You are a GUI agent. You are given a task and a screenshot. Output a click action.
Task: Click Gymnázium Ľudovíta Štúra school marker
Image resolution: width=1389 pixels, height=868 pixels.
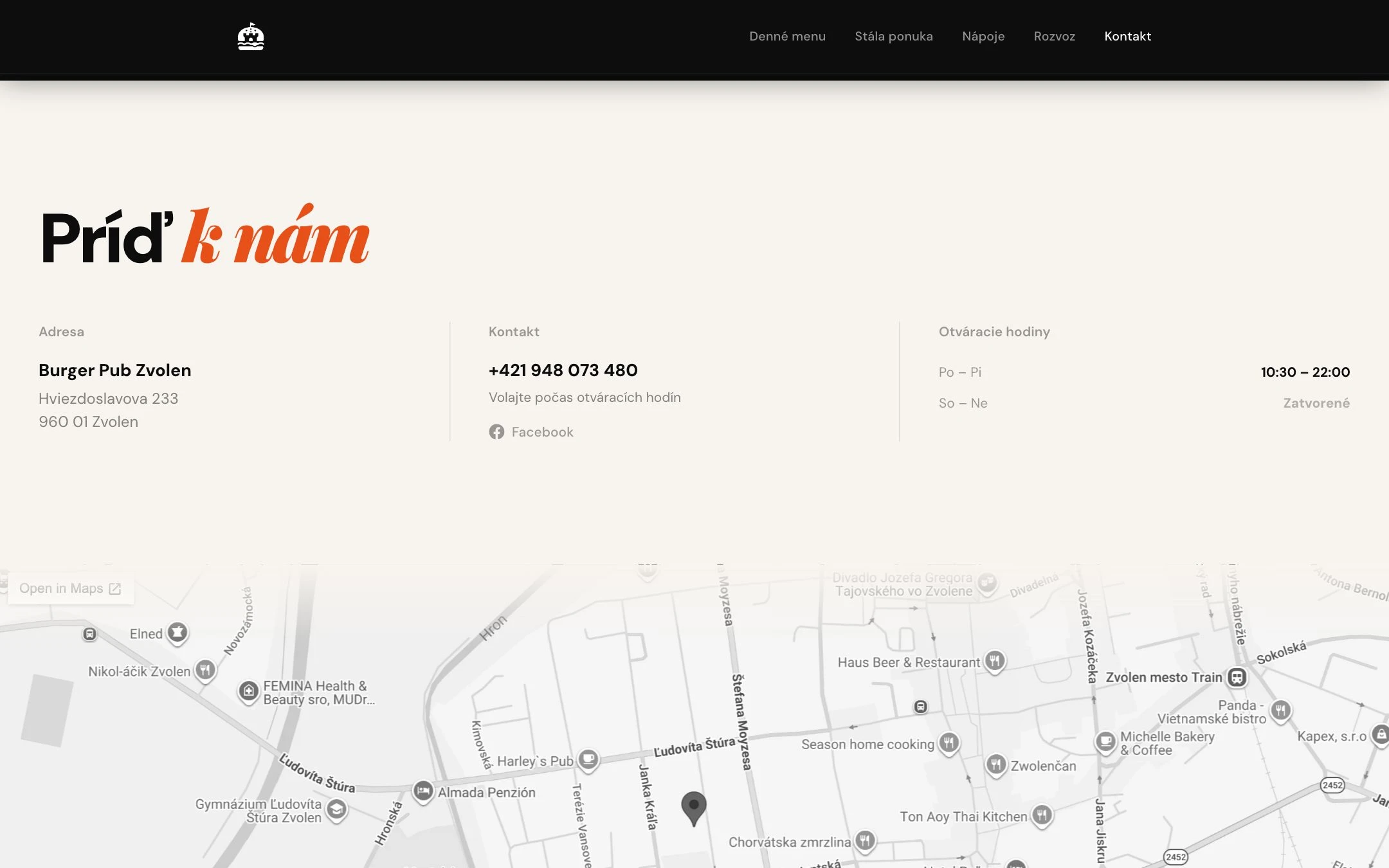[x=337, y=810]
